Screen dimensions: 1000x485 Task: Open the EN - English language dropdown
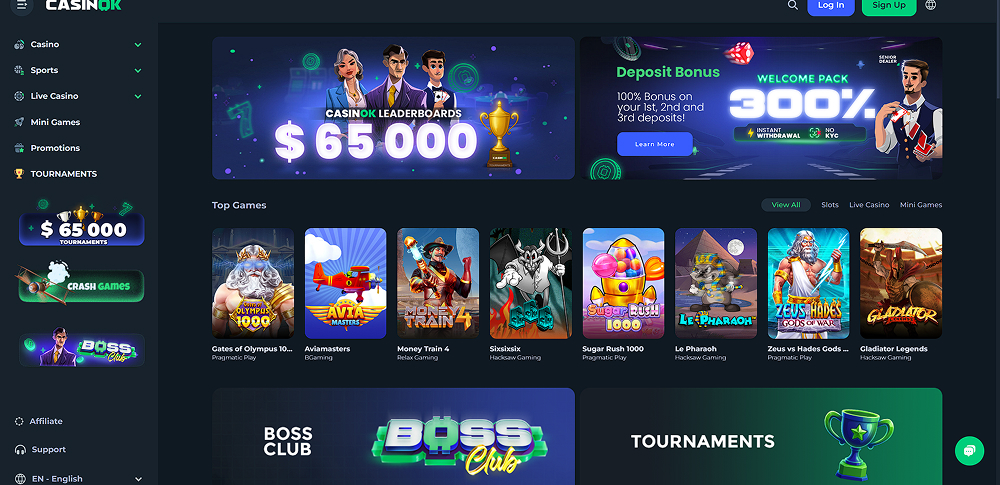coord(79,479)
